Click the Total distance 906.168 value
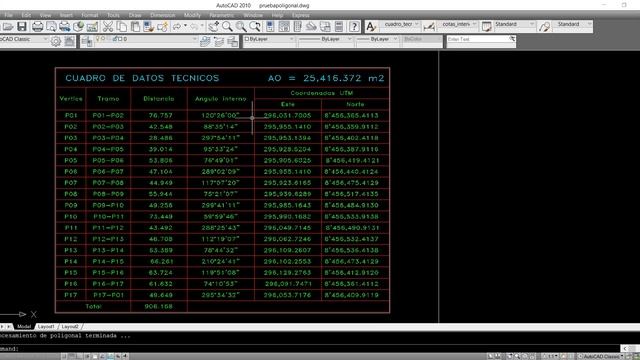The height and width of the screenshot is (360, 640). 158,306
